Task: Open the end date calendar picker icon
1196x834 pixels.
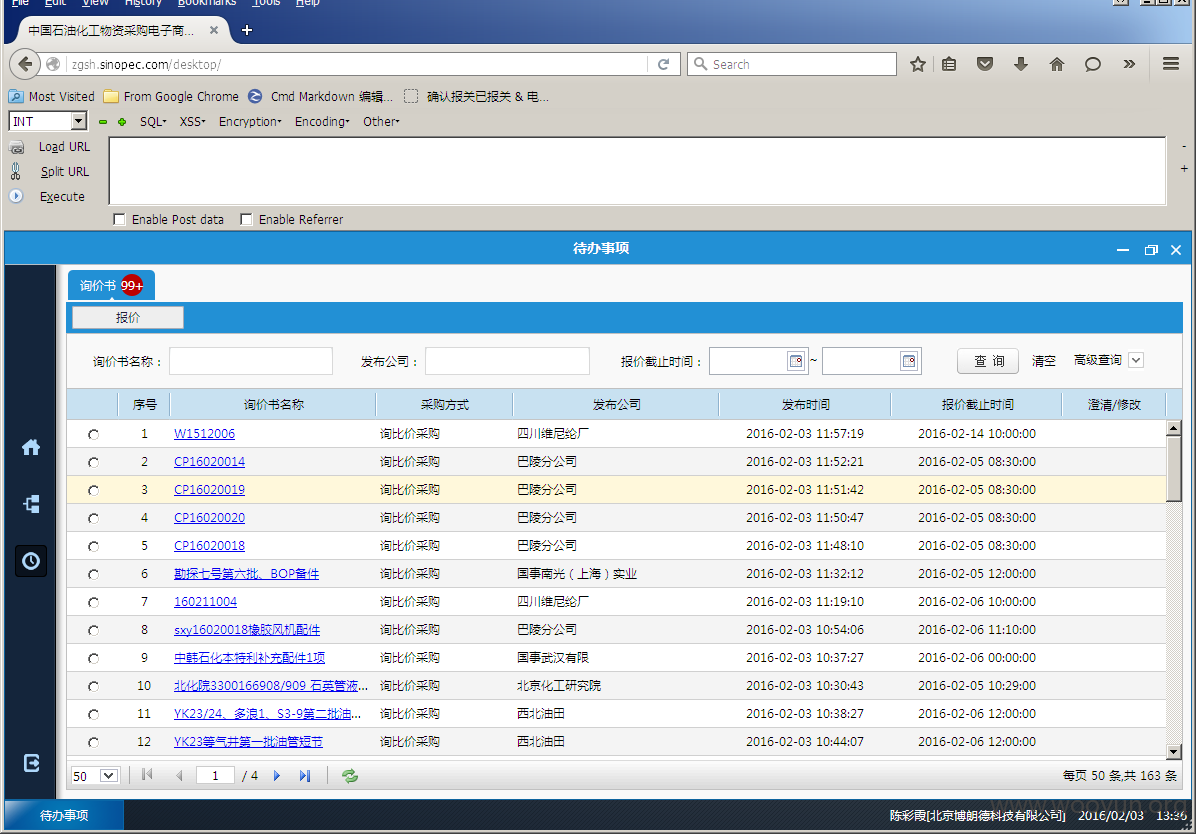Action: coord(908,361)
